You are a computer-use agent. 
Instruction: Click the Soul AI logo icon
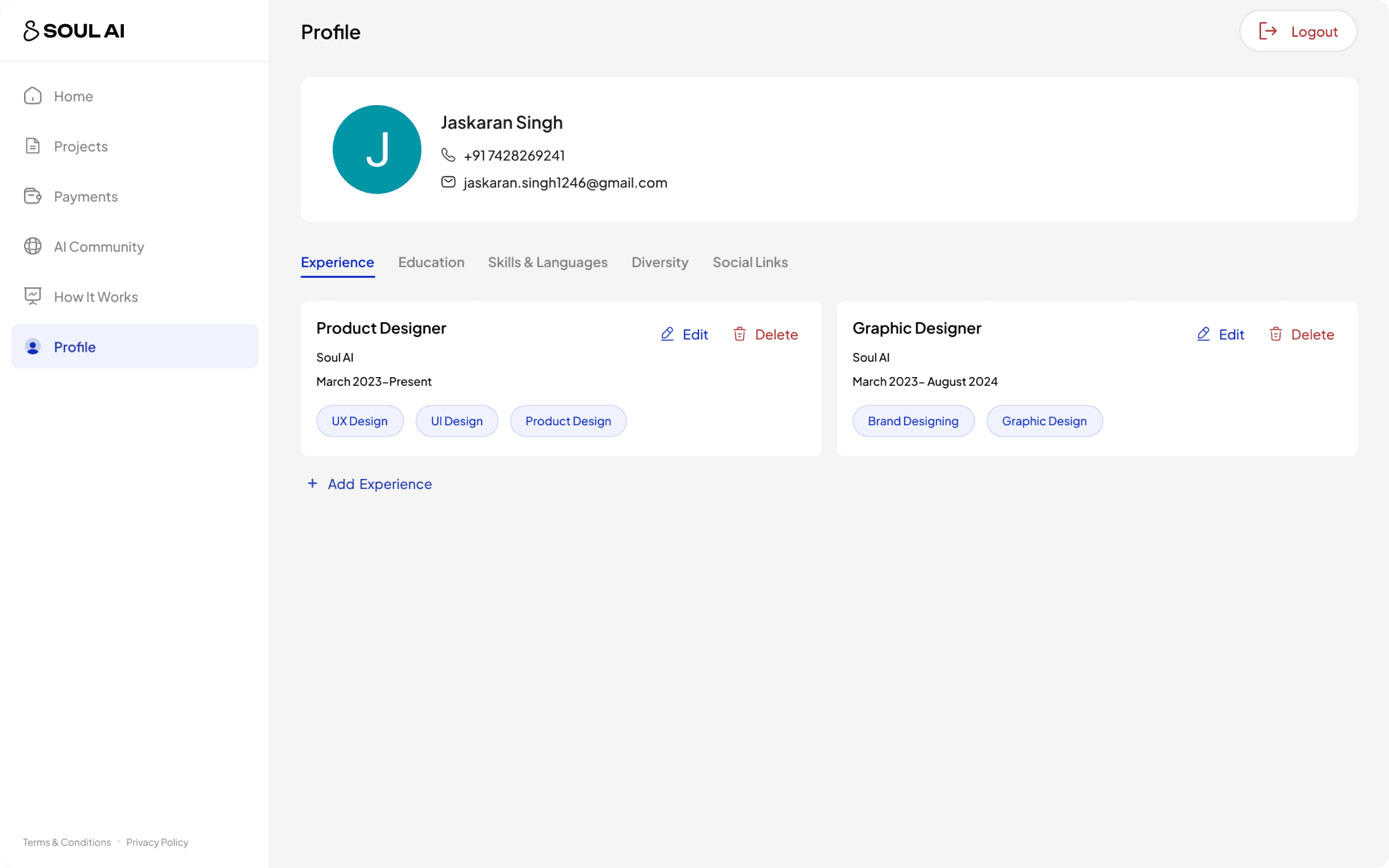pos(31,31)
